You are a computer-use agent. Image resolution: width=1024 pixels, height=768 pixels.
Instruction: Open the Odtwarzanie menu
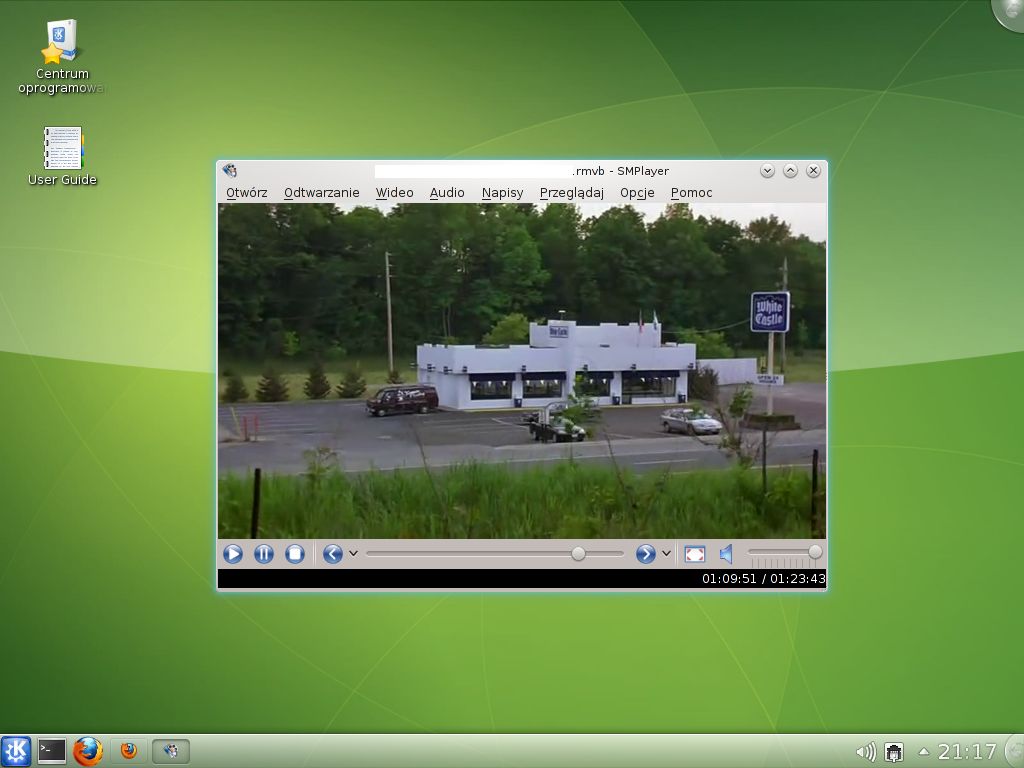tap(321, 193)
